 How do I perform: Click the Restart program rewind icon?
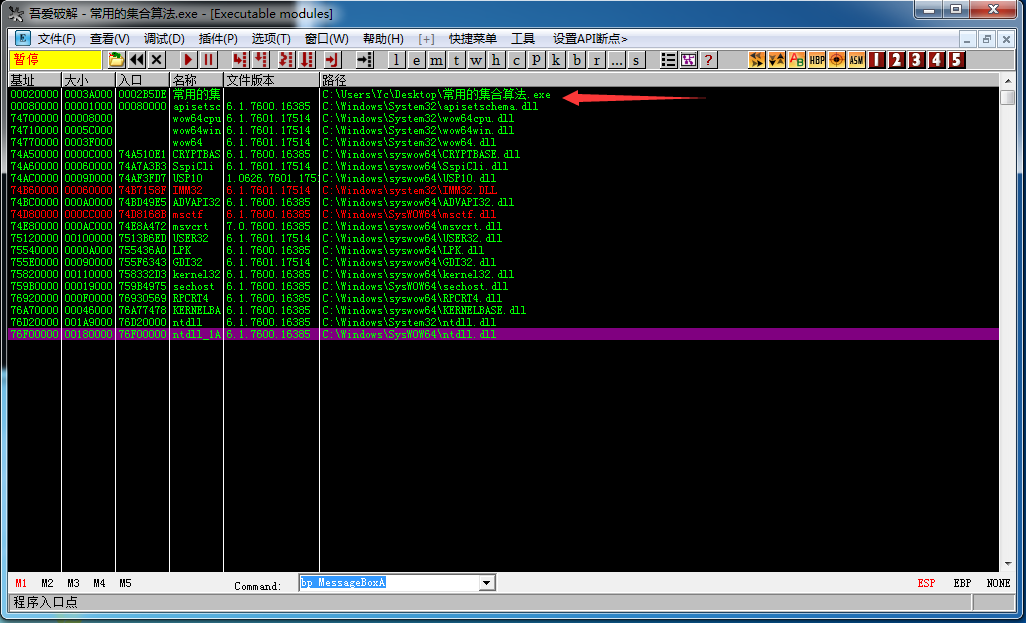tap(137, 60)
